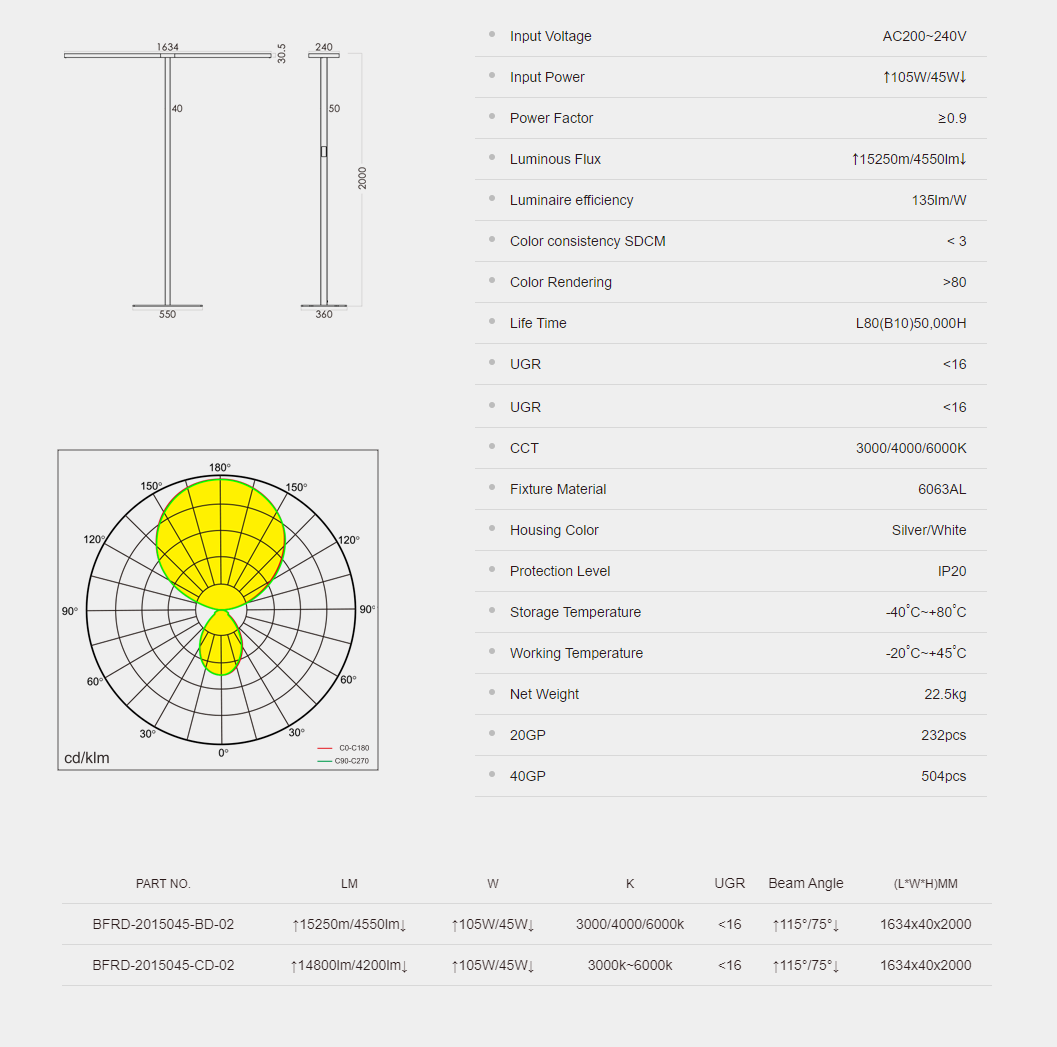
Task: Click the cd/klm unit label
Action: coord(87,758)
